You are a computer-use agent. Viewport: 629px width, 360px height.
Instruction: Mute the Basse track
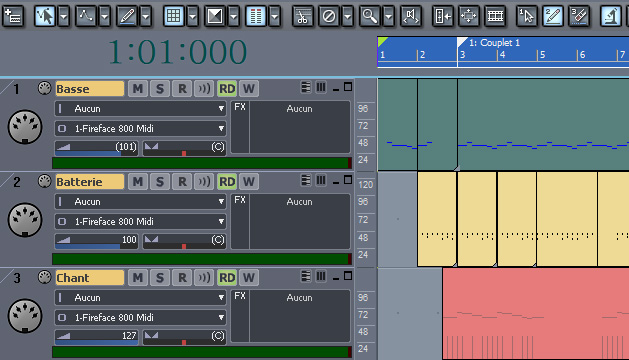pos(138,89)
